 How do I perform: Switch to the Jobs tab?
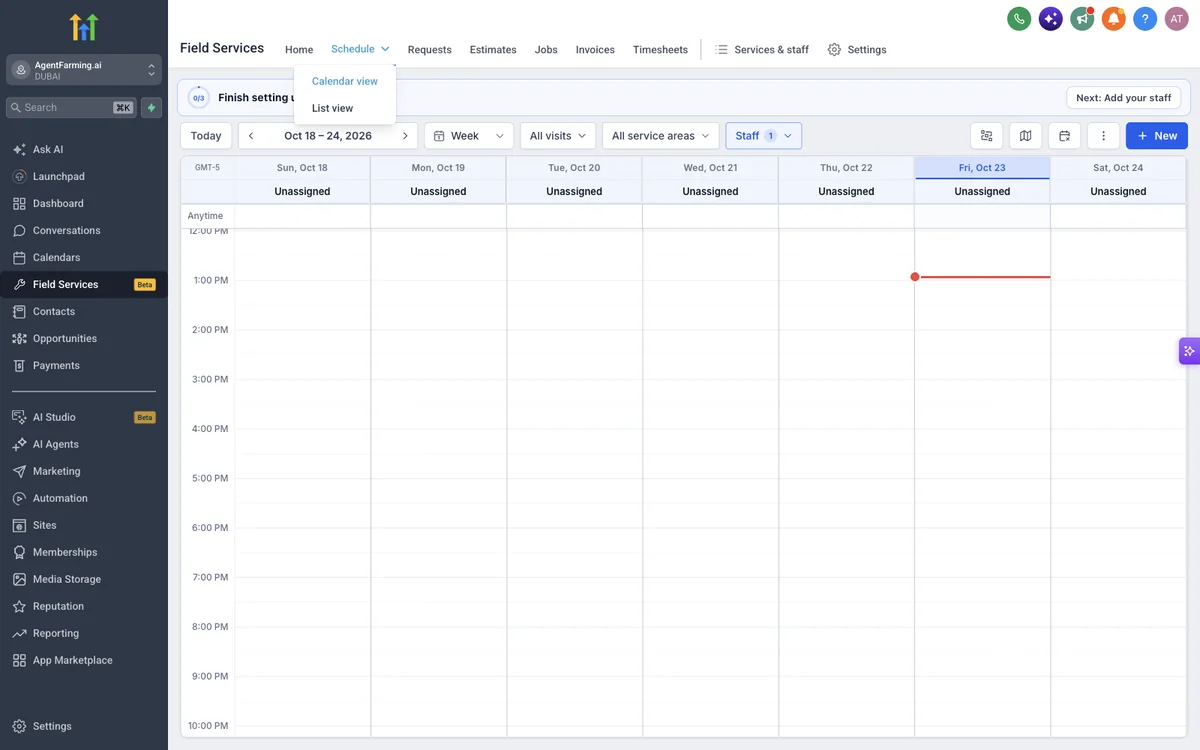pos(546,49)
